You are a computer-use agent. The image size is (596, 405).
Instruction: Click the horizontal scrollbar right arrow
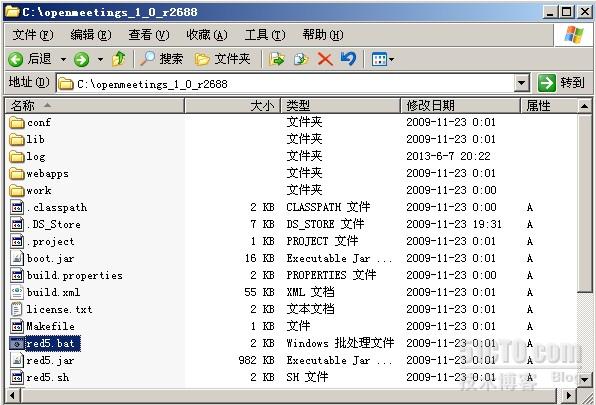click(x=568, y=396)
